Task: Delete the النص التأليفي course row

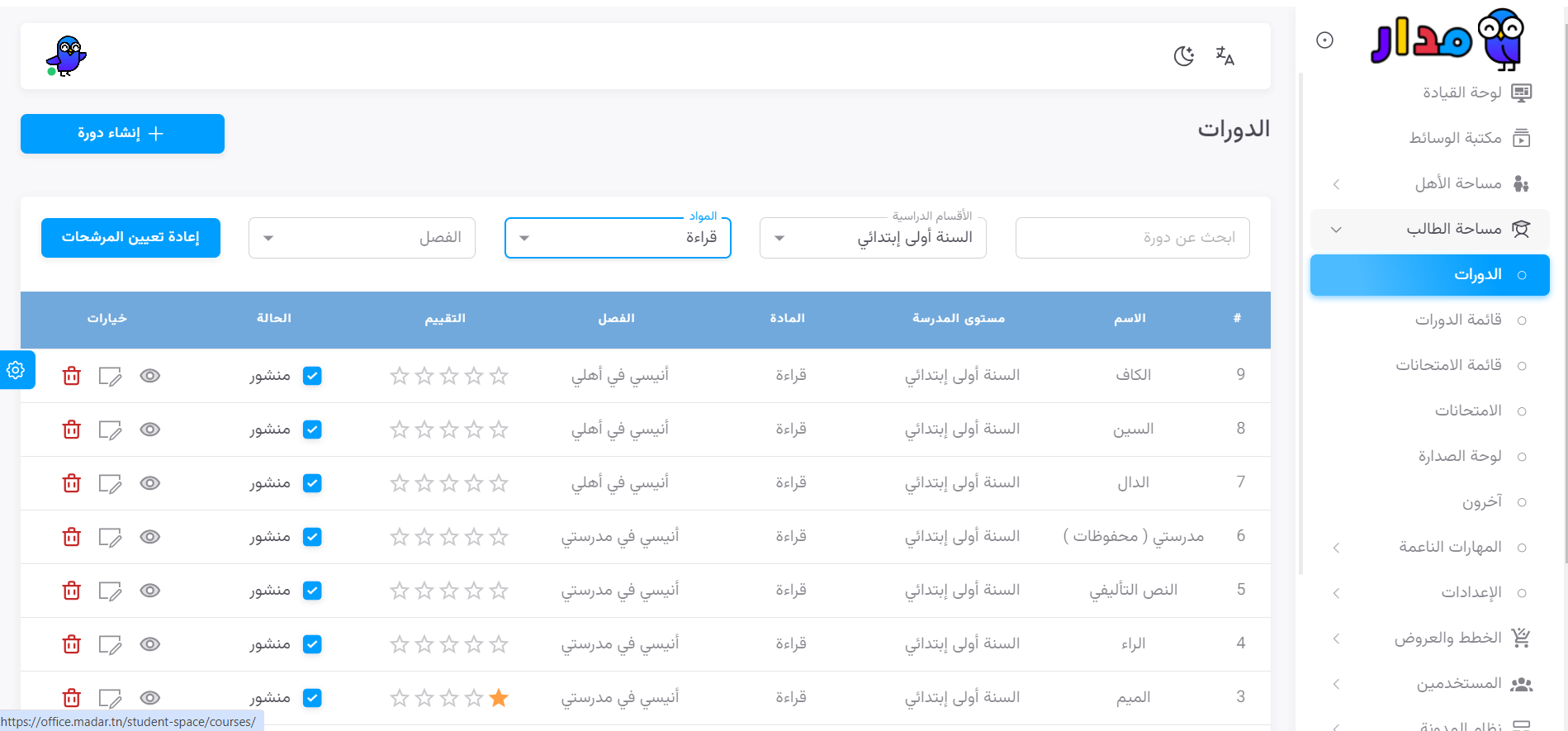Action: [x=72, y=591]
